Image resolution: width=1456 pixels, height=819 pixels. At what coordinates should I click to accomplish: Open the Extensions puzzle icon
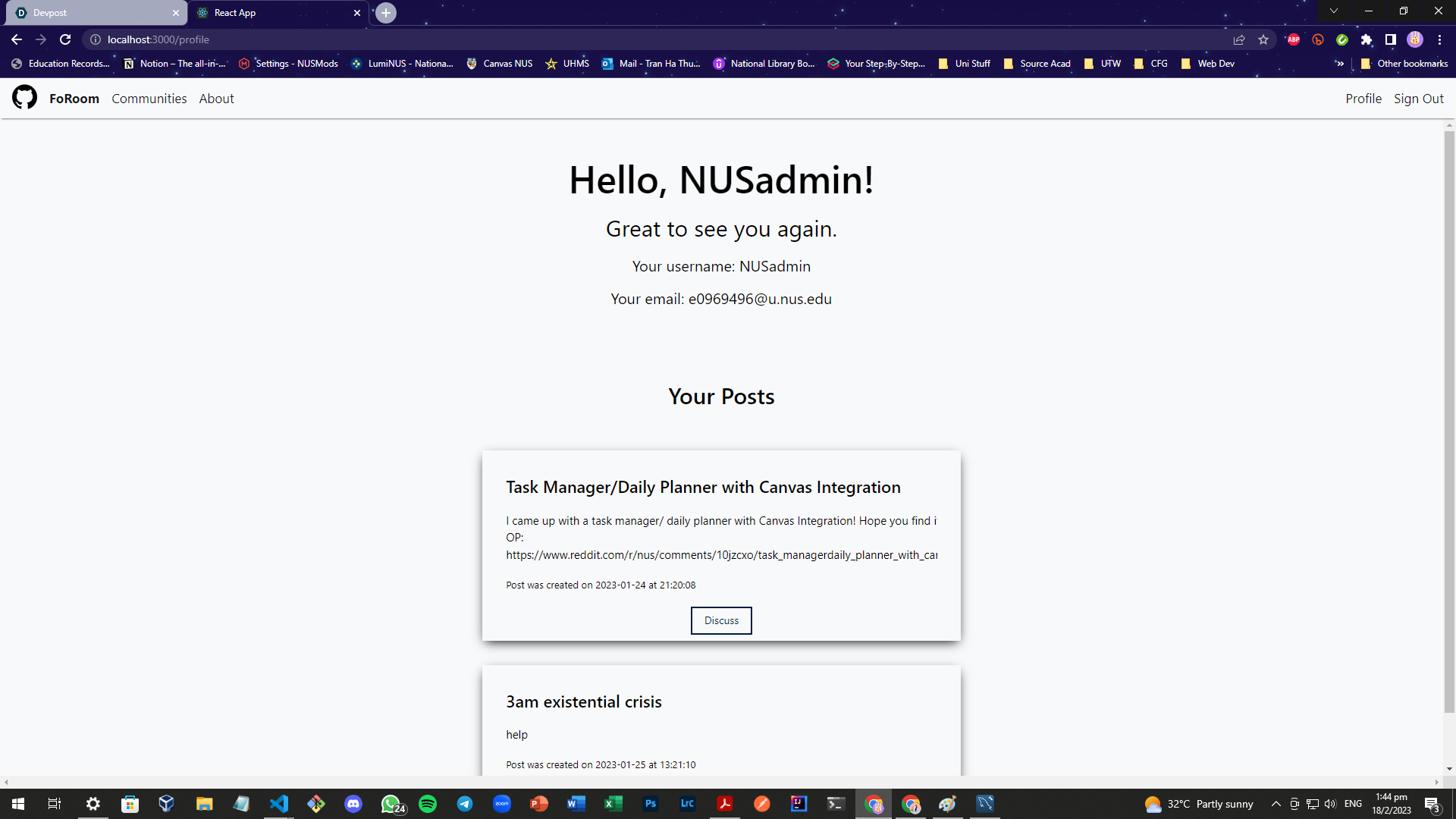point(1367,39)
